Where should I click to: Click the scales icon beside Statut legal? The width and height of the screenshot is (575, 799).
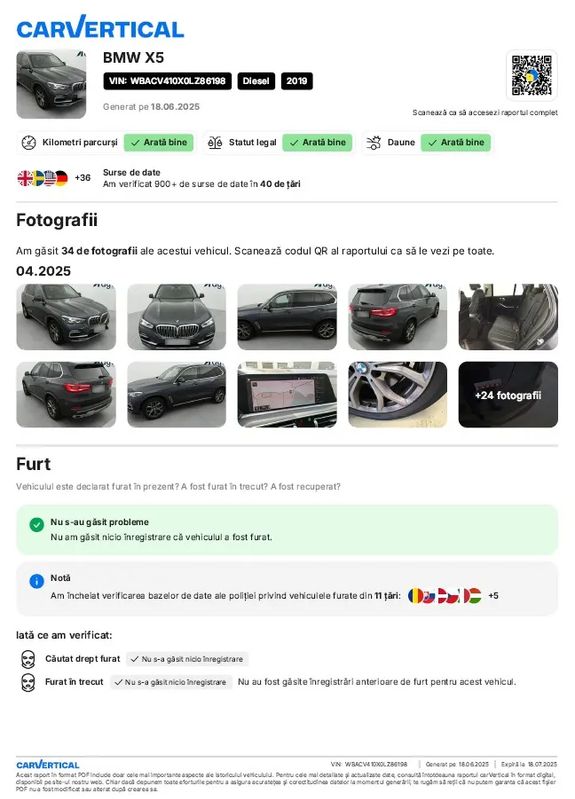[x=215, y=143]
